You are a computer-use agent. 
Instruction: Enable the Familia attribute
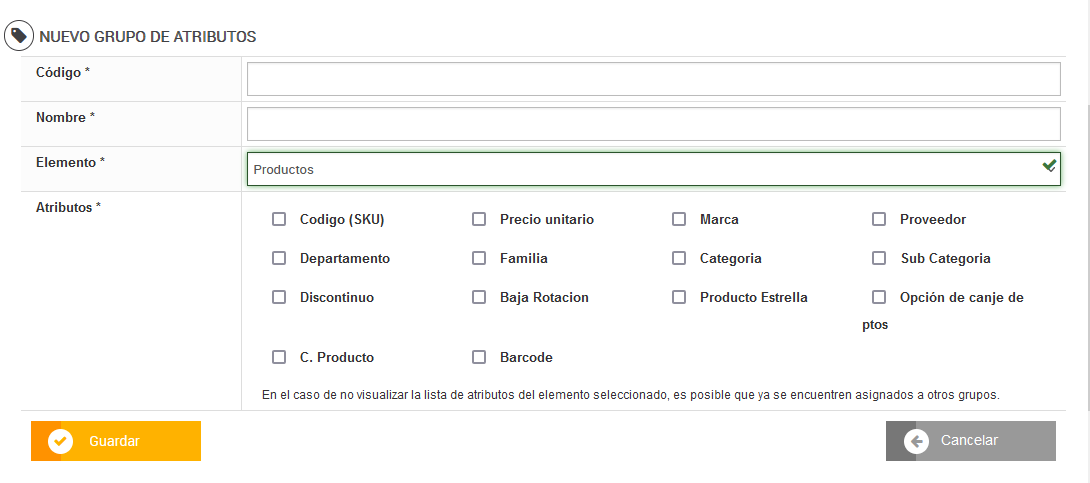tap(479, 258)
